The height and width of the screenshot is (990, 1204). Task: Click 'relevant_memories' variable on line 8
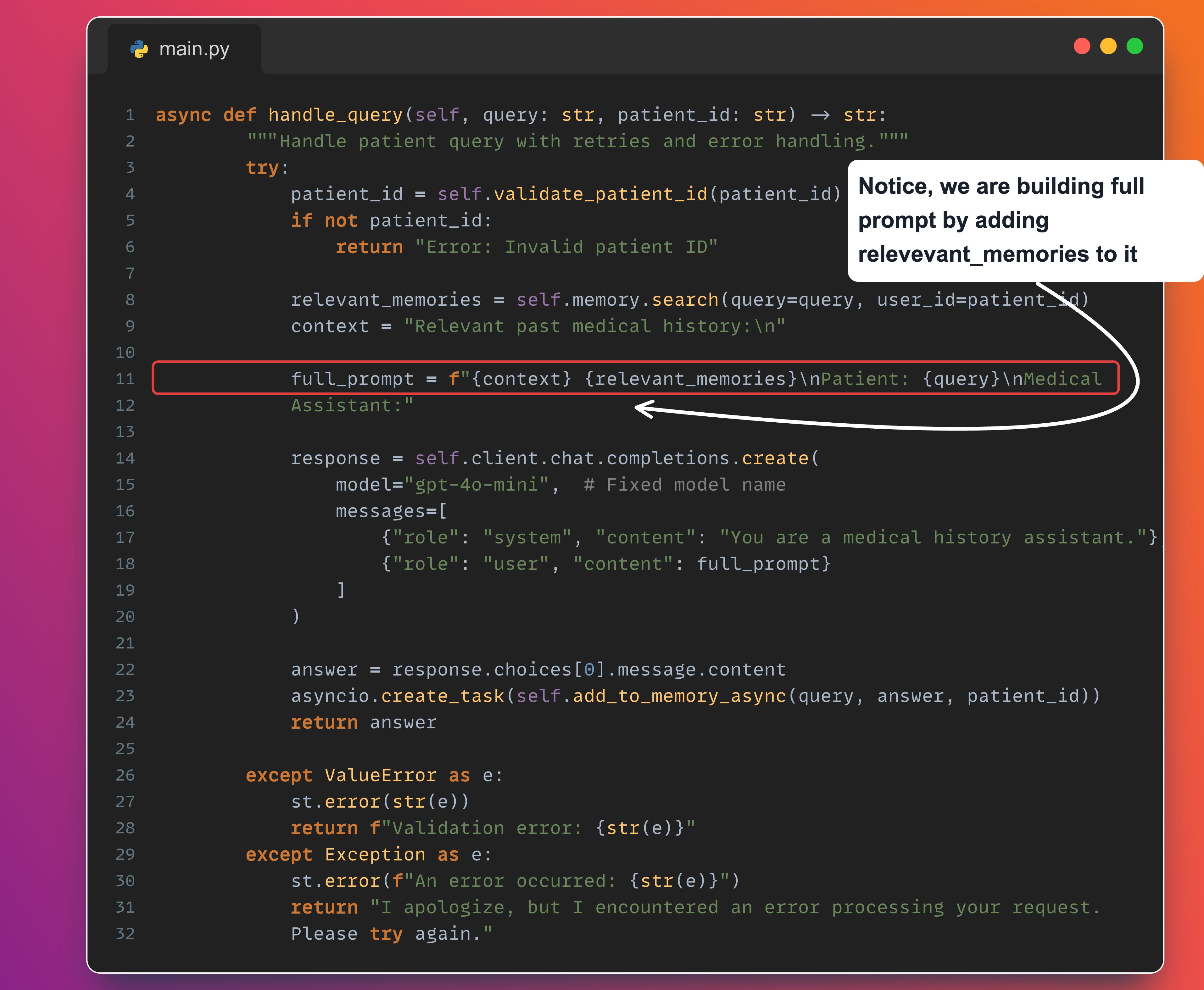pos(386,300)
